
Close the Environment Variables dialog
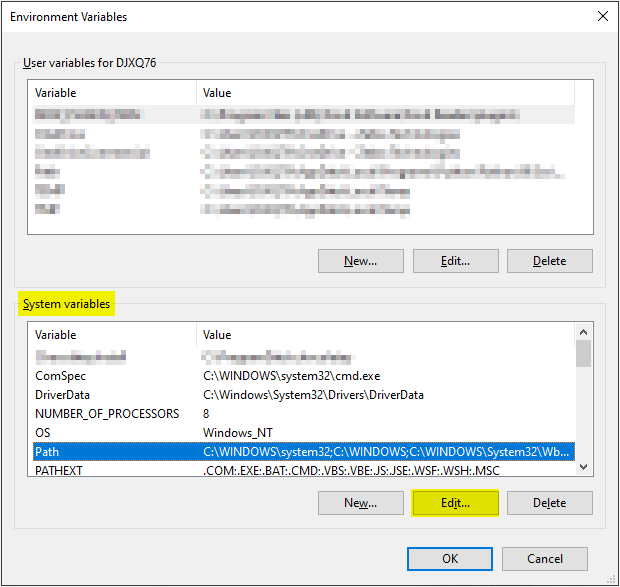click(601, 16)
